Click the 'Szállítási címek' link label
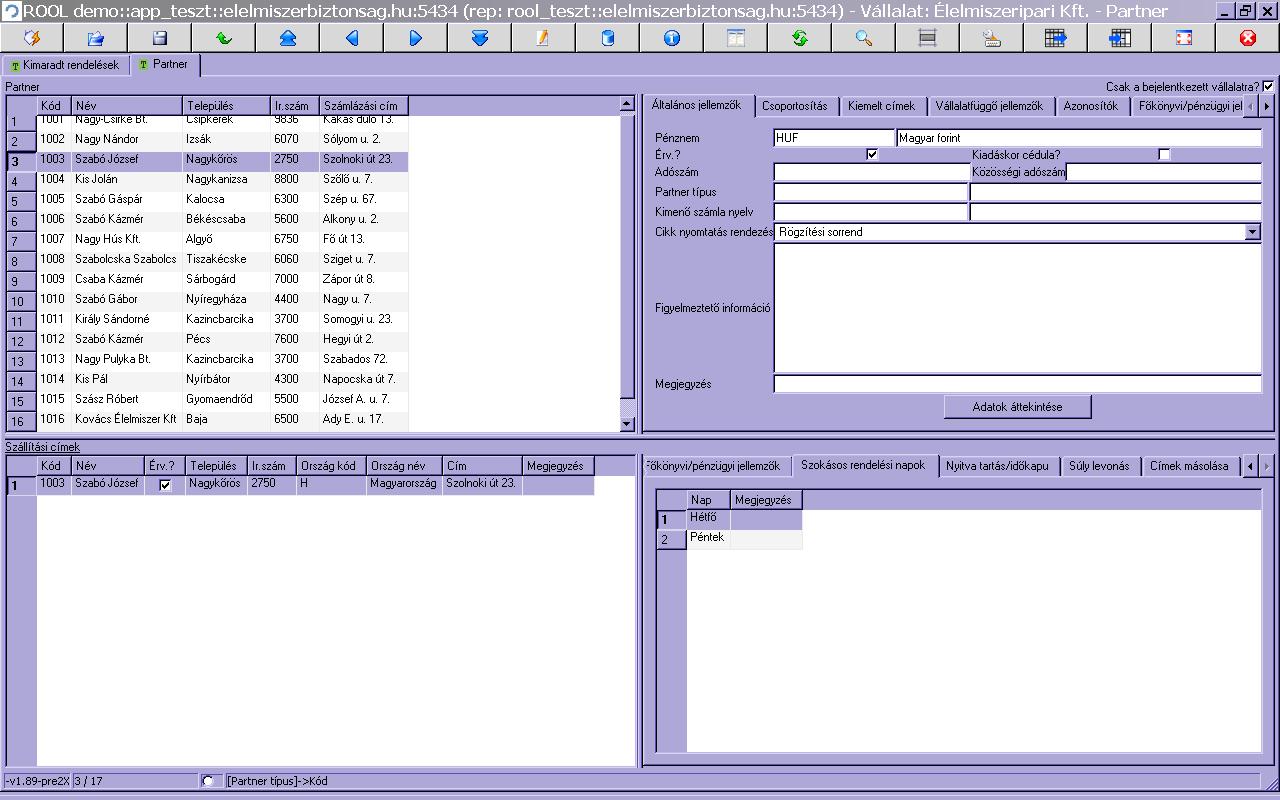Screen dimensions: 1280x800 point(43,447)
